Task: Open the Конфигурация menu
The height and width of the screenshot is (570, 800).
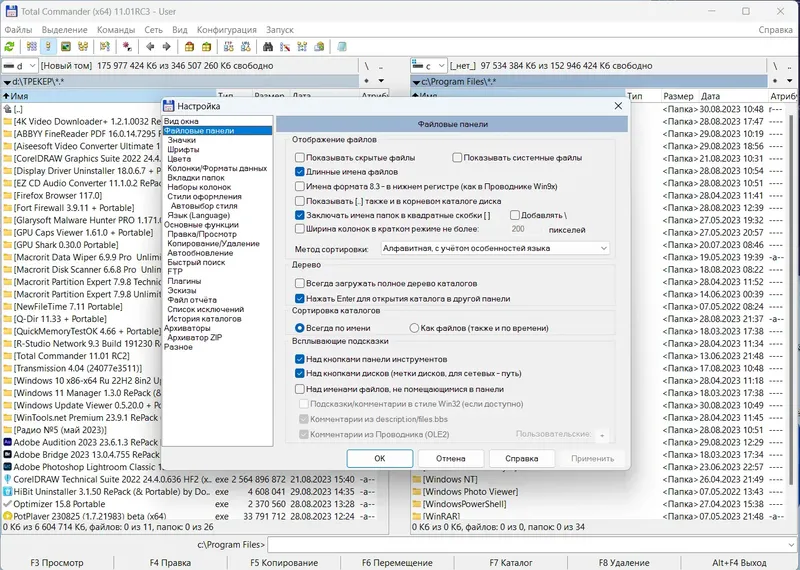Action: (x=227, y=30)
